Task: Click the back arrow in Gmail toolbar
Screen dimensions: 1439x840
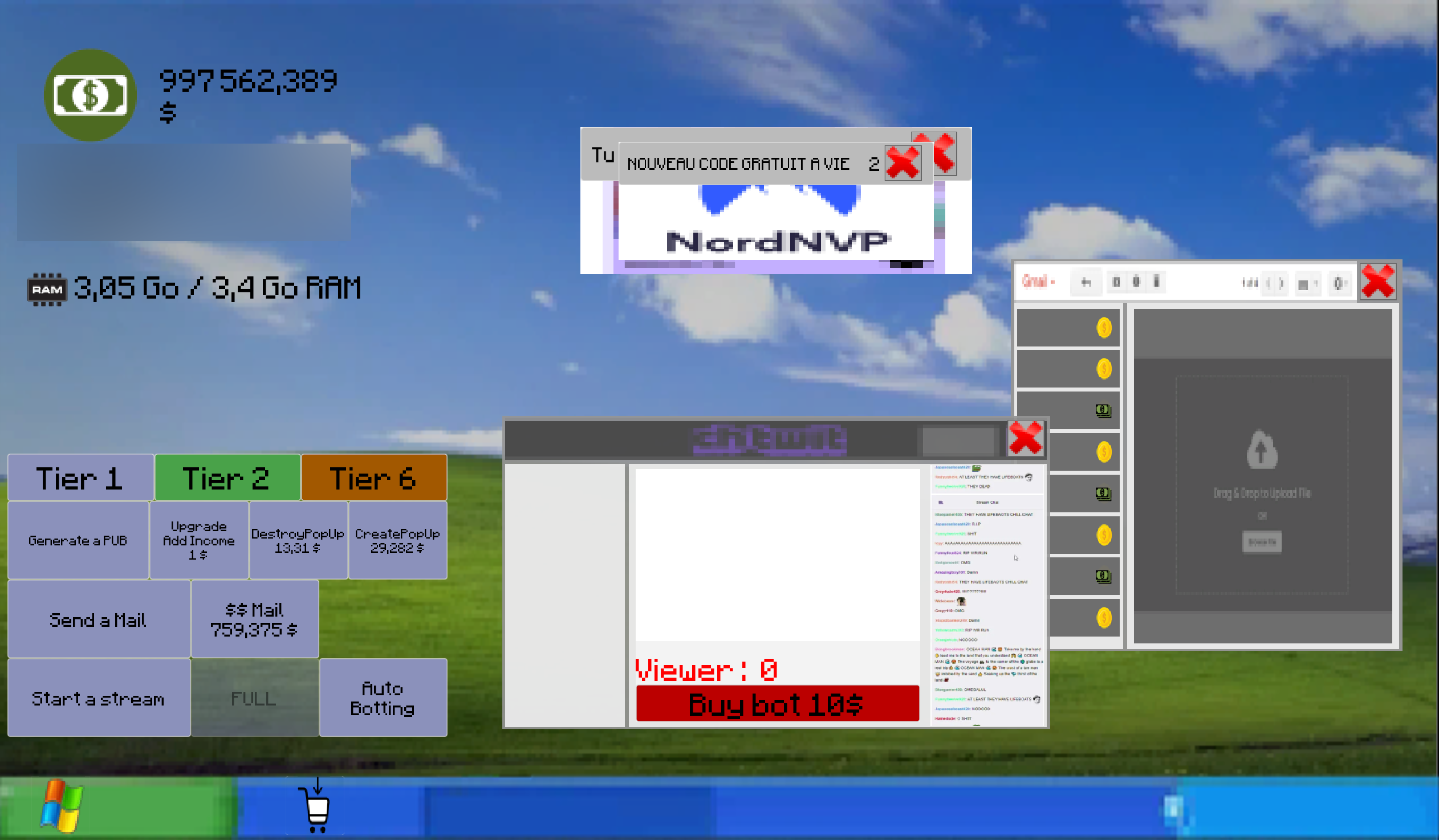Action: coord(1086,282)
